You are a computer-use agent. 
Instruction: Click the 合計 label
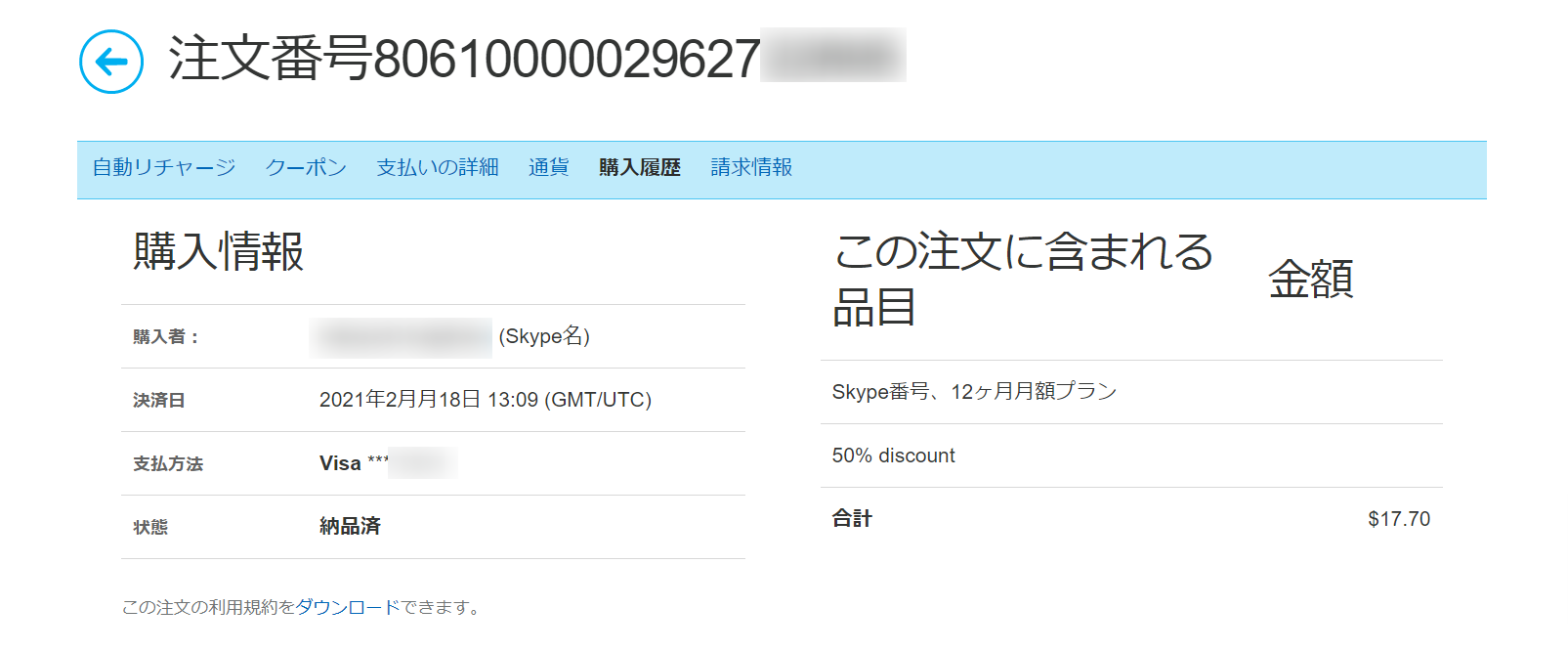(852, 518)
